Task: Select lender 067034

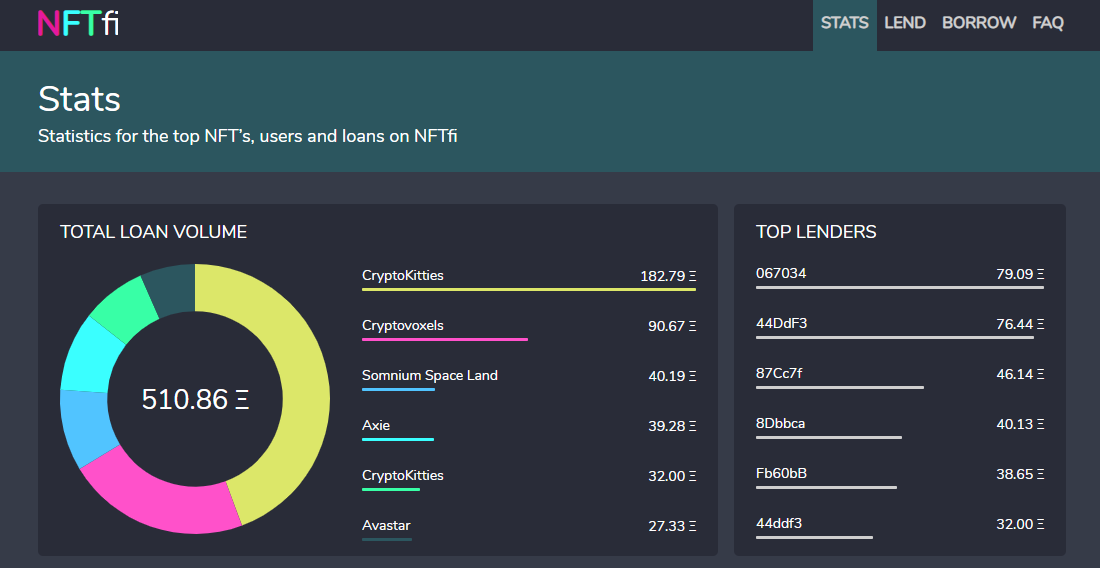Action: click(781, 273)
